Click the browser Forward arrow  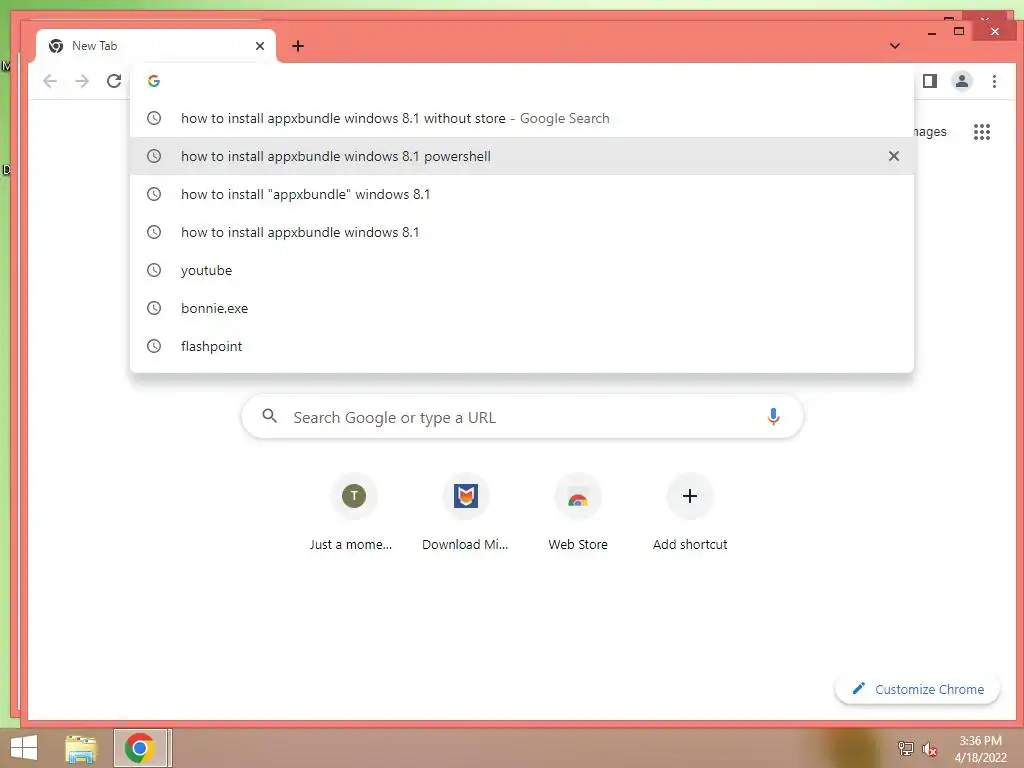(82, 81)
